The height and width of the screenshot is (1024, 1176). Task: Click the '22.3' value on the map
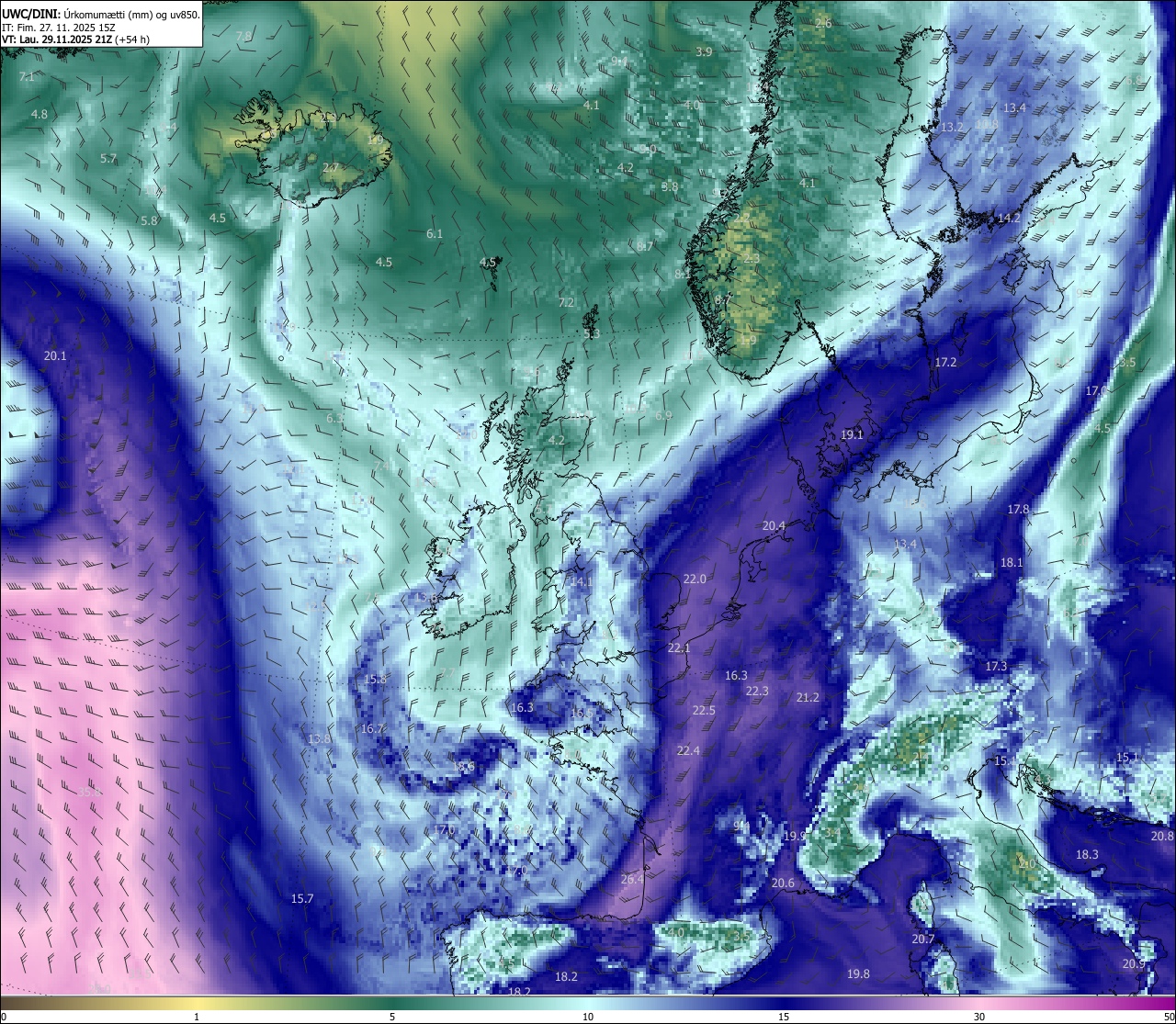[757, 691]
